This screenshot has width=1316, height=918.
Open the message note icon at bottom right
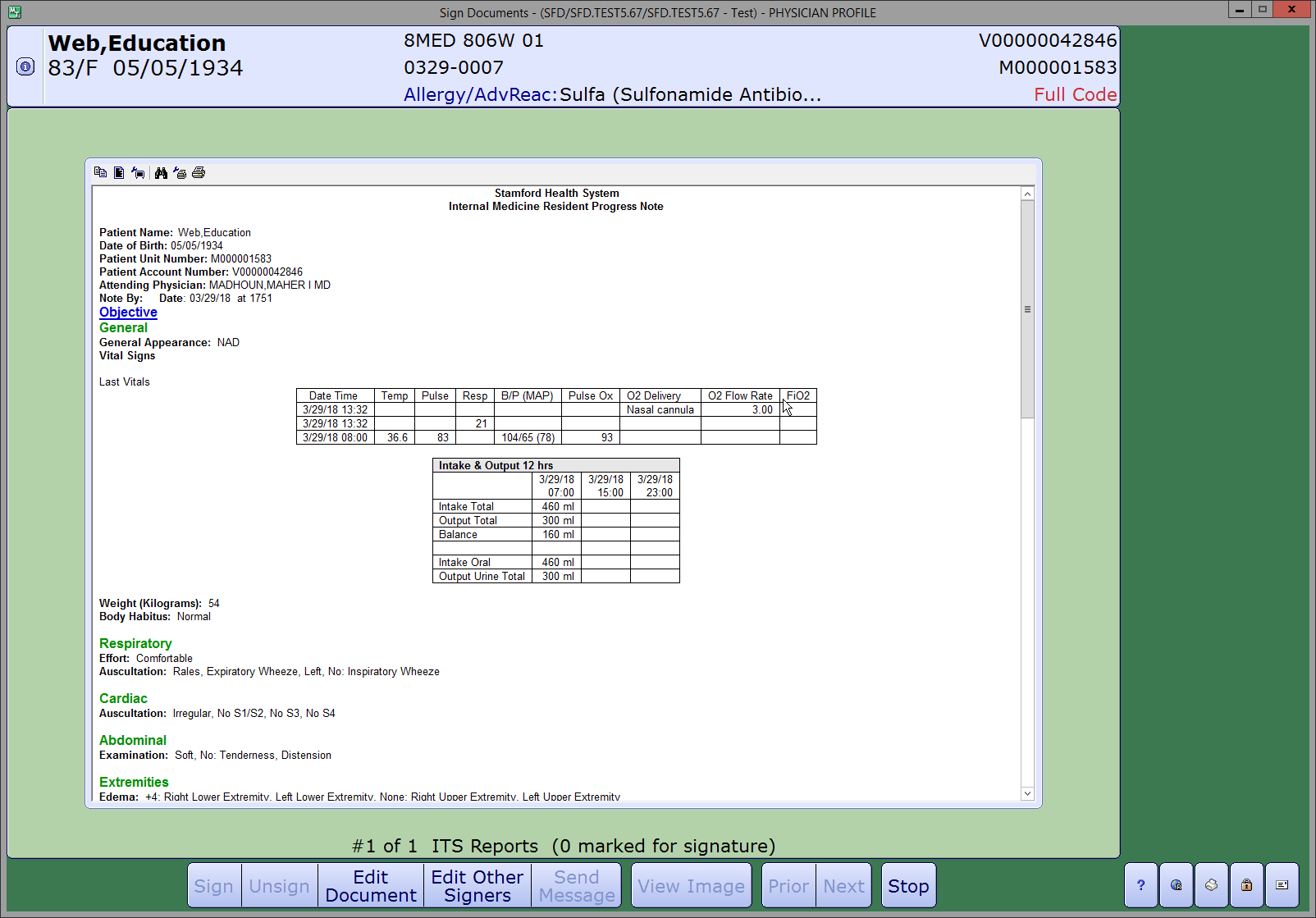pos(1281,885)
